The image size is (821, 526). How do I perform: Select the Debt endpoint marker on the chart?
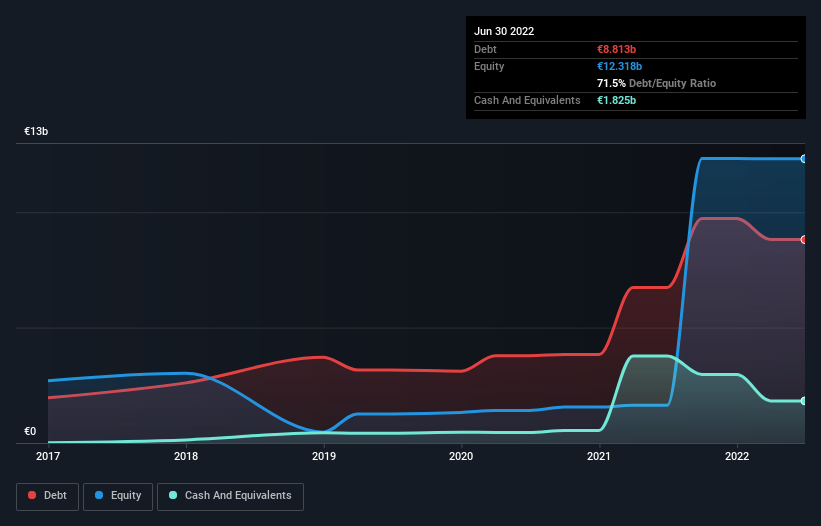tap(804, 240)
